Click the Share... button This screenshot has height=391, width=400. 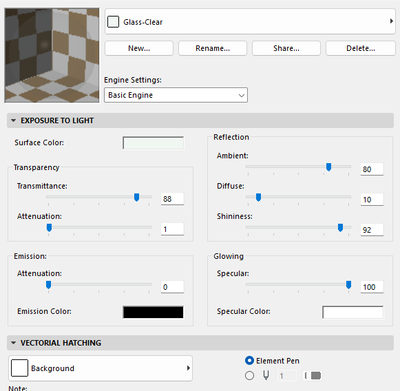[x=286, y=48]
